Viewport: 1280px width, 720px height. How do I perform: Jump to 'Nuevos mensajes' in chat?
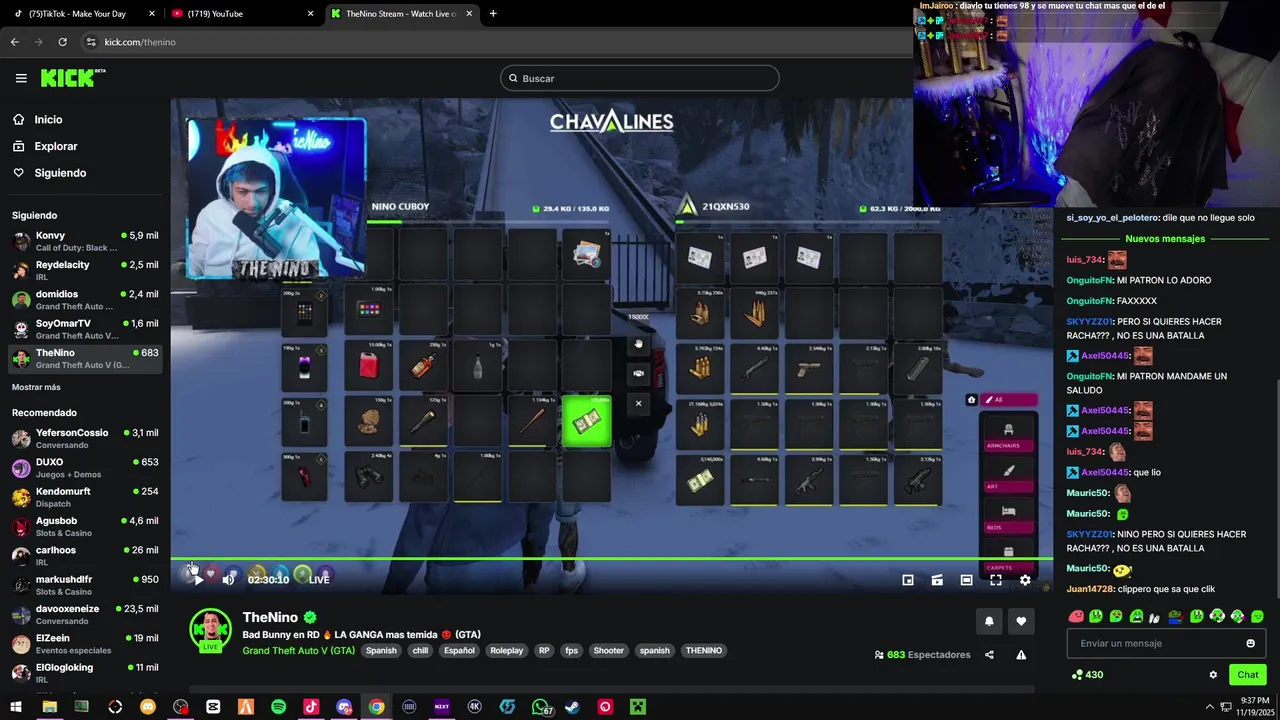[1165, 239]
